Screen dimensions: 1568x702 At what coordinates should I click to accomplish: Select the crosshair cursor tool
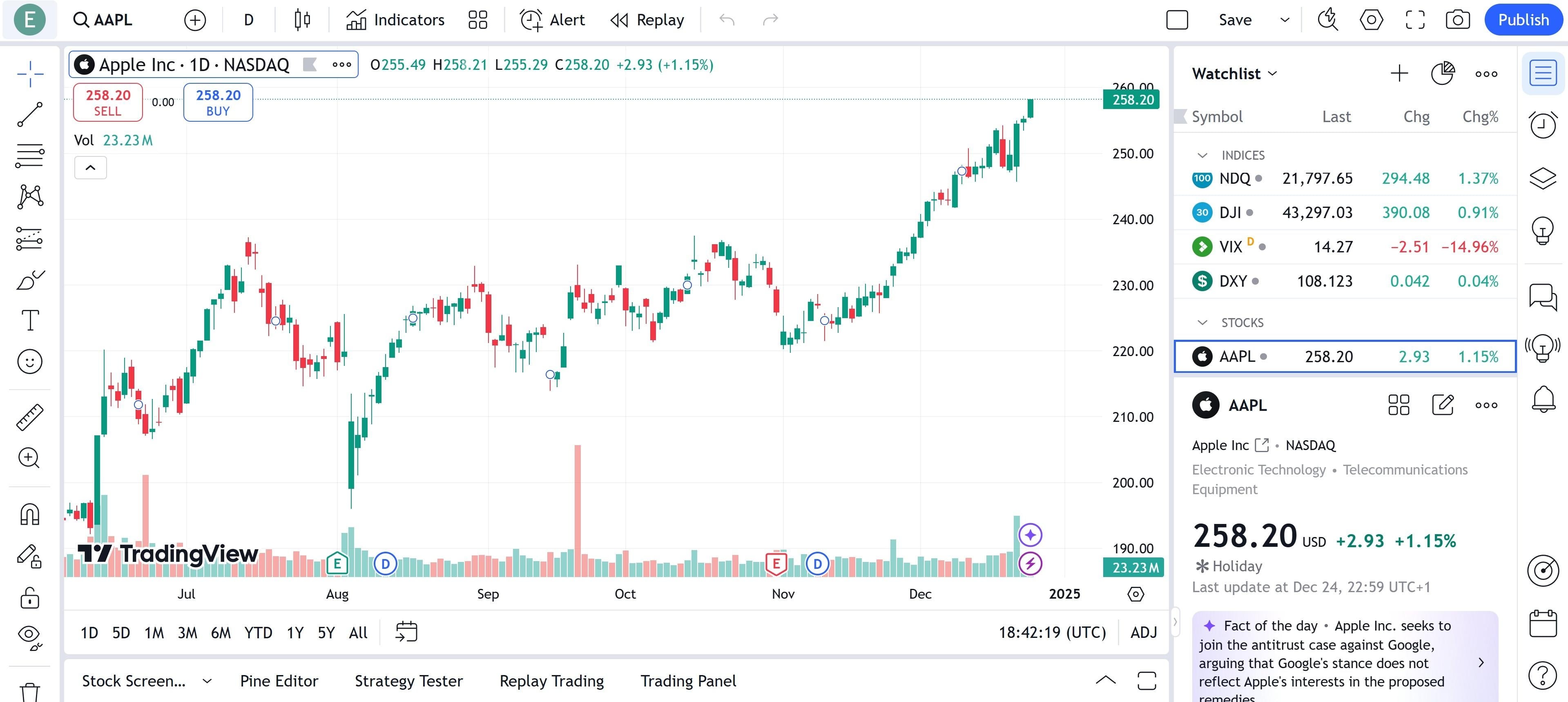click(30, 74)
